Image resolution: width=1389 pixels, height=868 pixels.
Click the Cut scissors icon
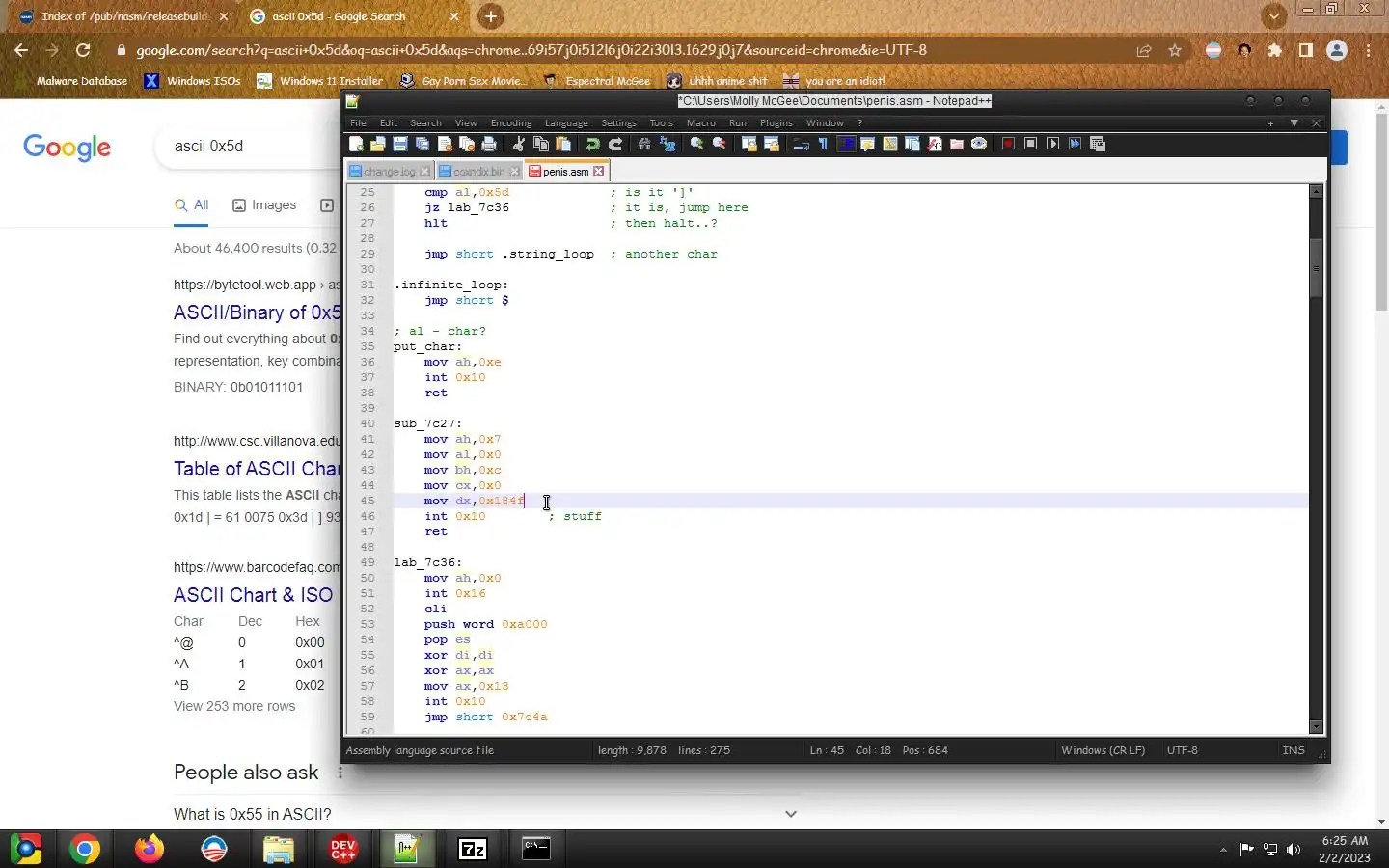(519, 144)
